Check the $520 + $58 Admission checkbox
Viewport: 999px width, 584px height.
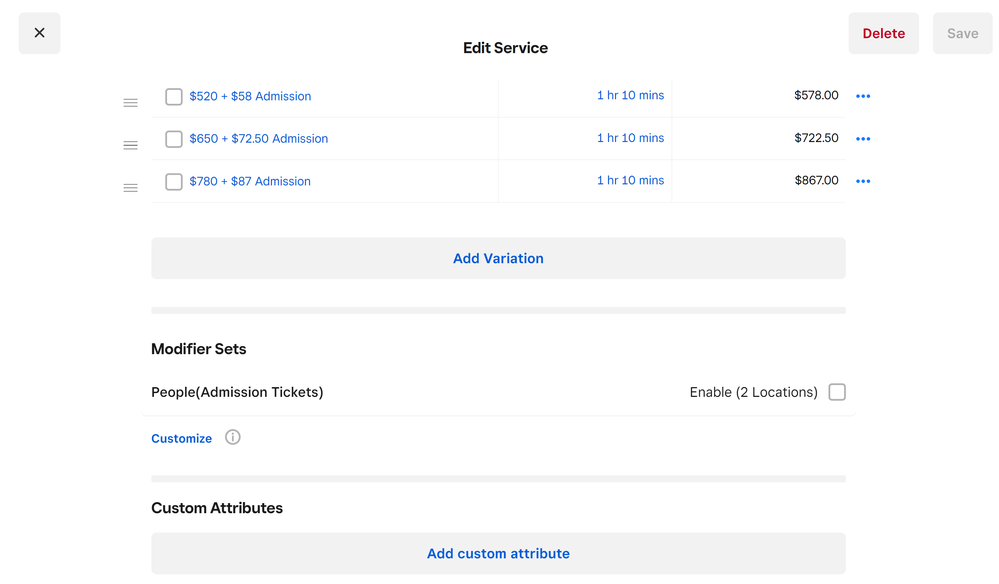[174, 97]
